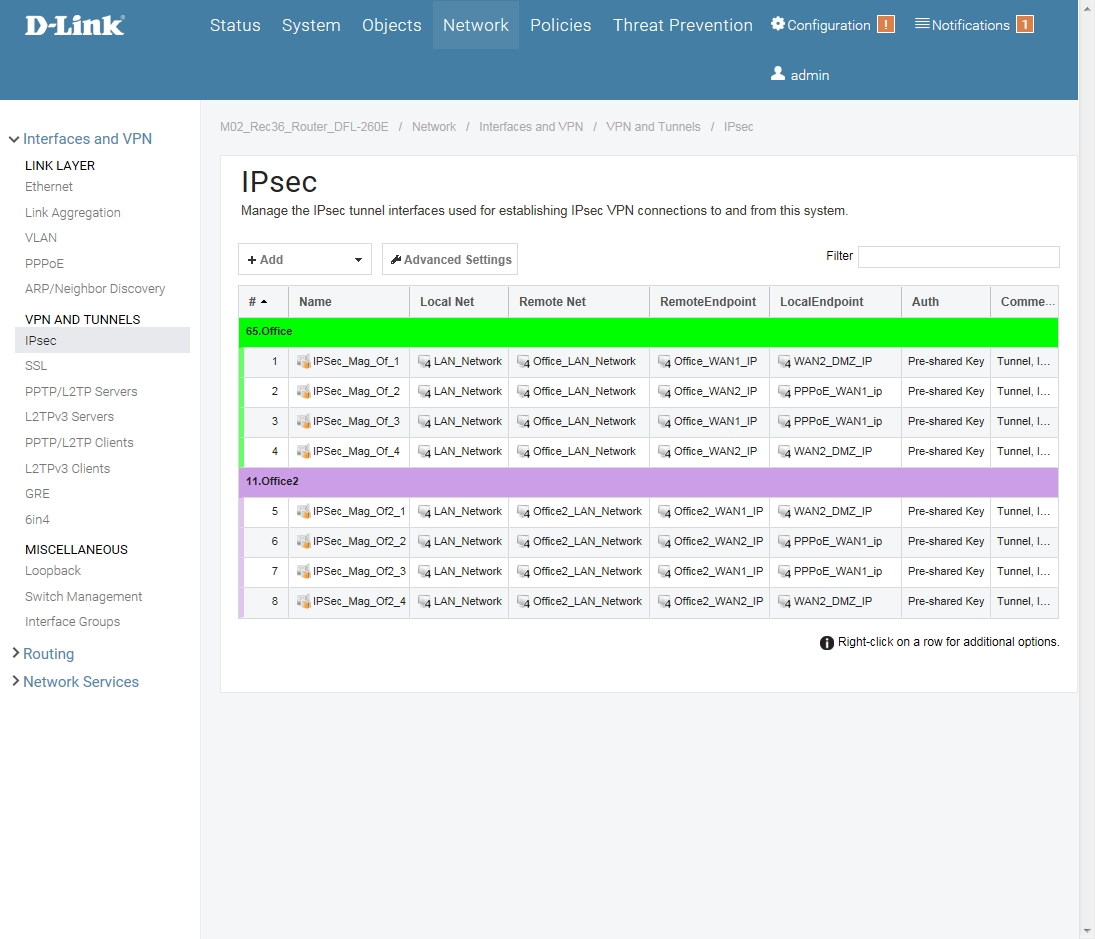Screen dimensions: 1095x939
Task: Open the Add dropdown arrow
Action: [x=358, y=260]
